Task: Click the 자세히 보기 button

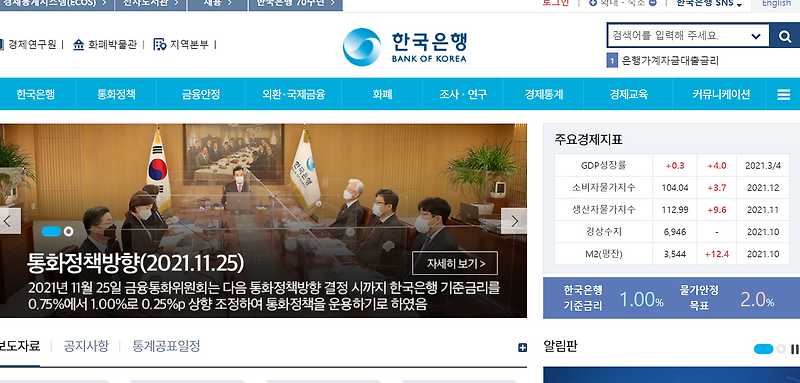Action: click(455, 264)
